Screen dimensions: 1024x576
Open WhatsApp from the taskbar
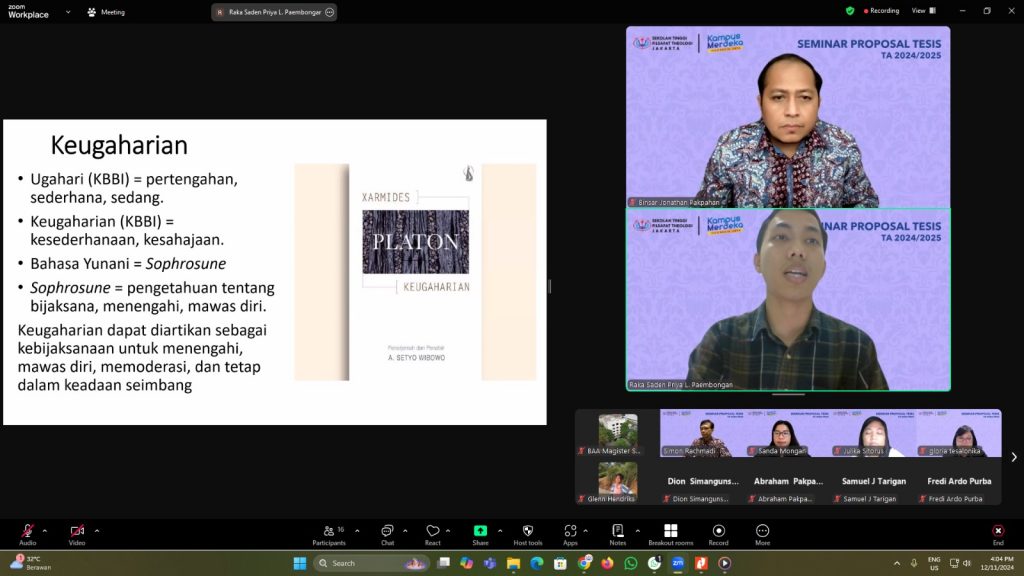(x=631, y=563)
